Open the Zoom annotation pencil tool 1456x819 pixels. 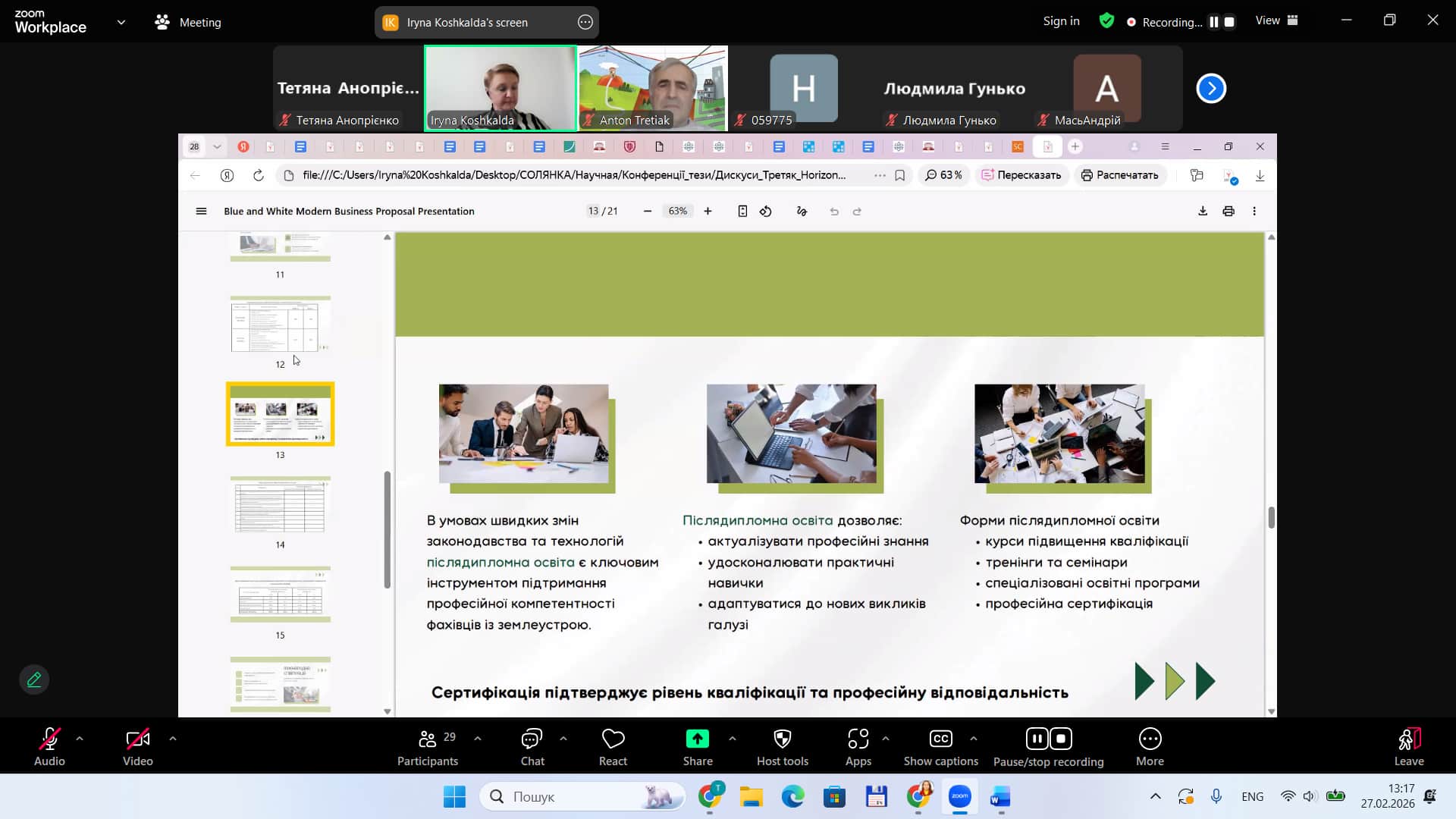point(34,679)
